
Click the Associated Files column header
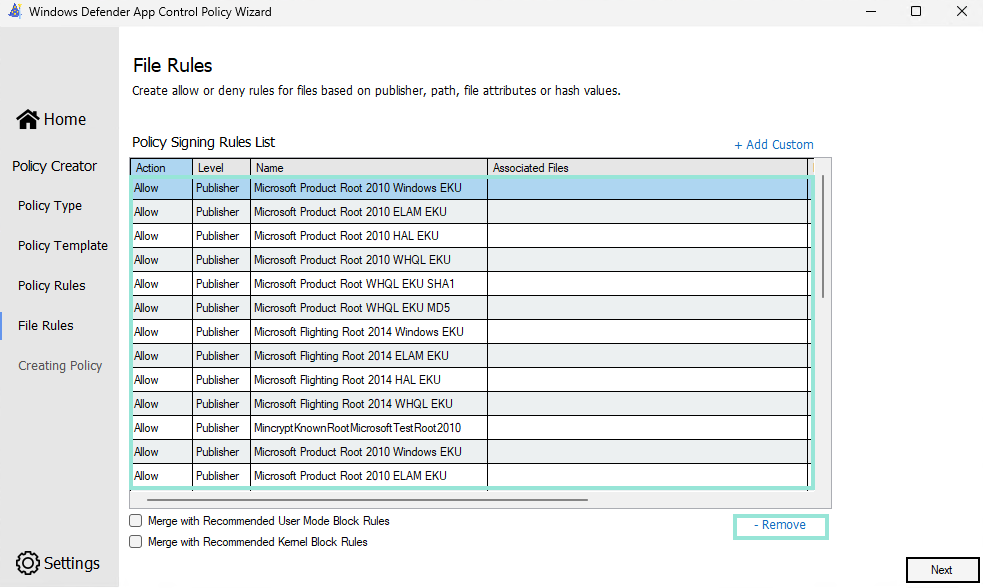pyautogui.click(x=646, y=168)
